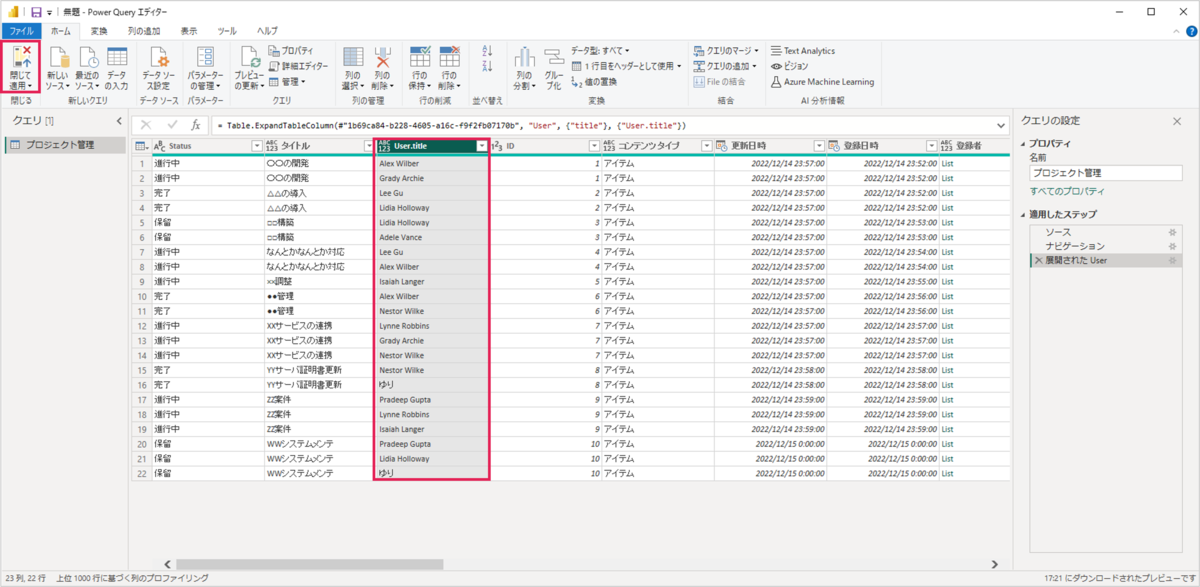This screenshot has width=1200, height=587.
Task: Click ビジョン (Vision) in the AI group
Action: 789,66
